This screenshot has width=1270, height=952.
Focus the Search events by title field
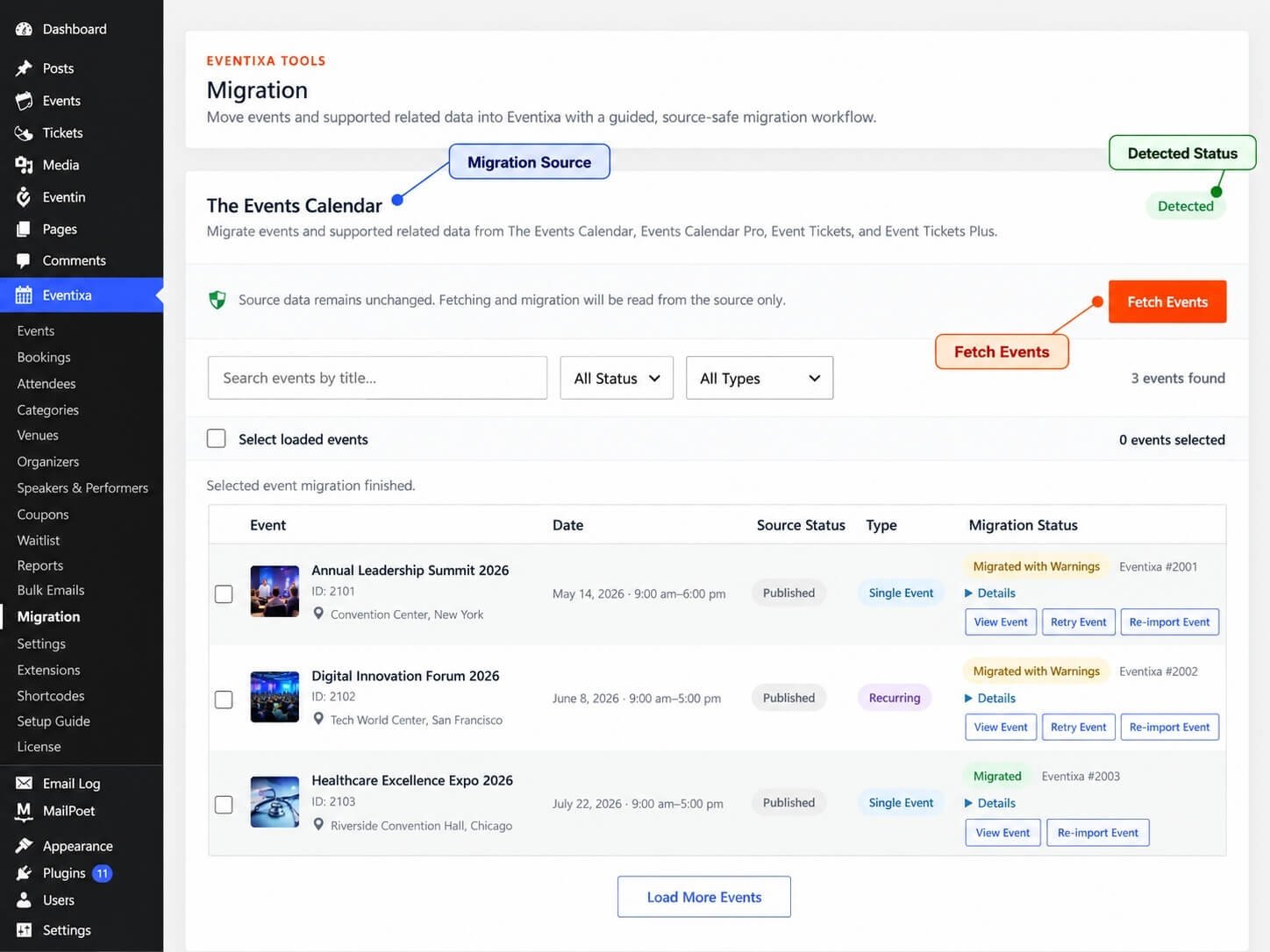[x=377, y=378]
